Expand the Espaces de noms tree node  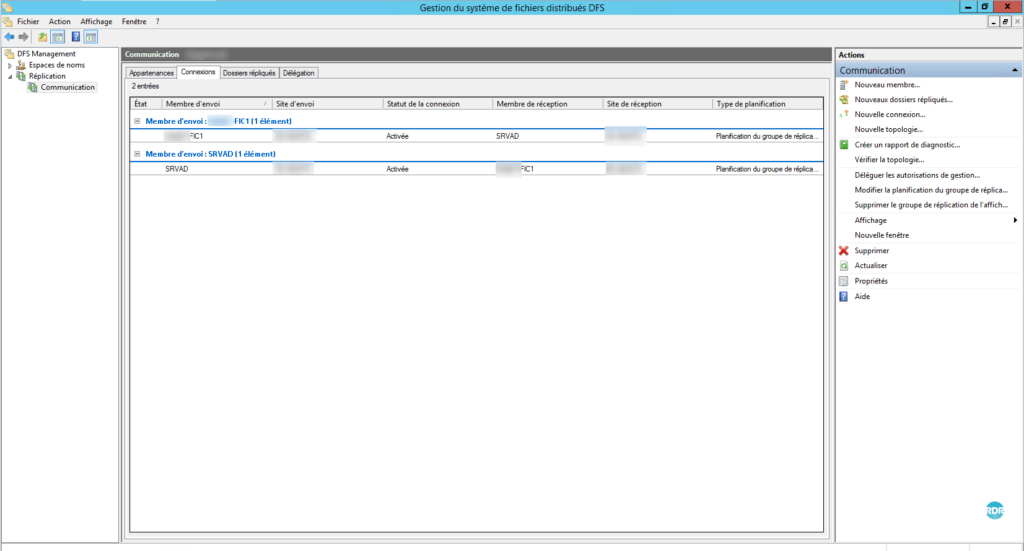click(10, 65)
